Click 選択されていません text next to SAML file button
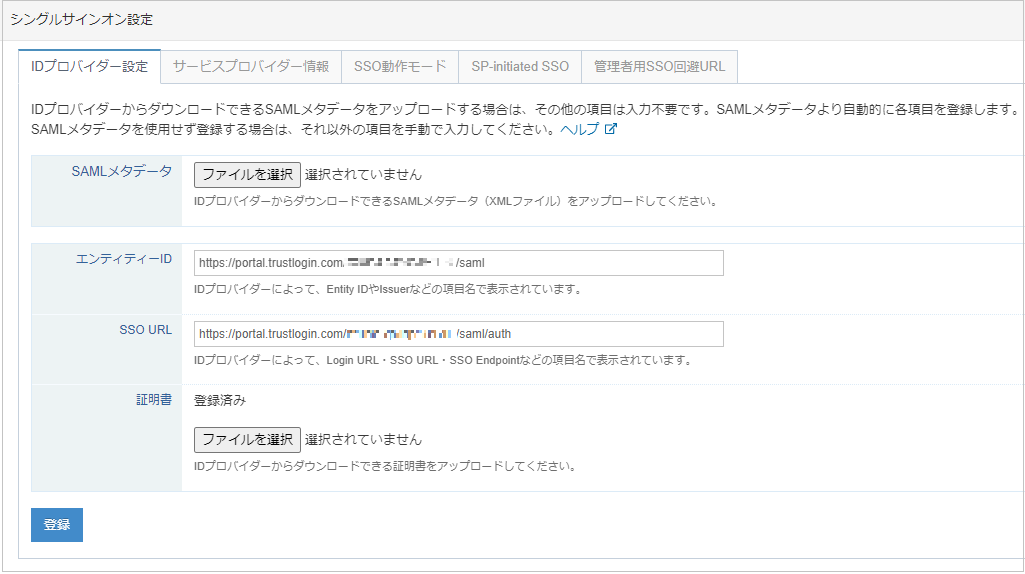 click(x=363, y=175)
